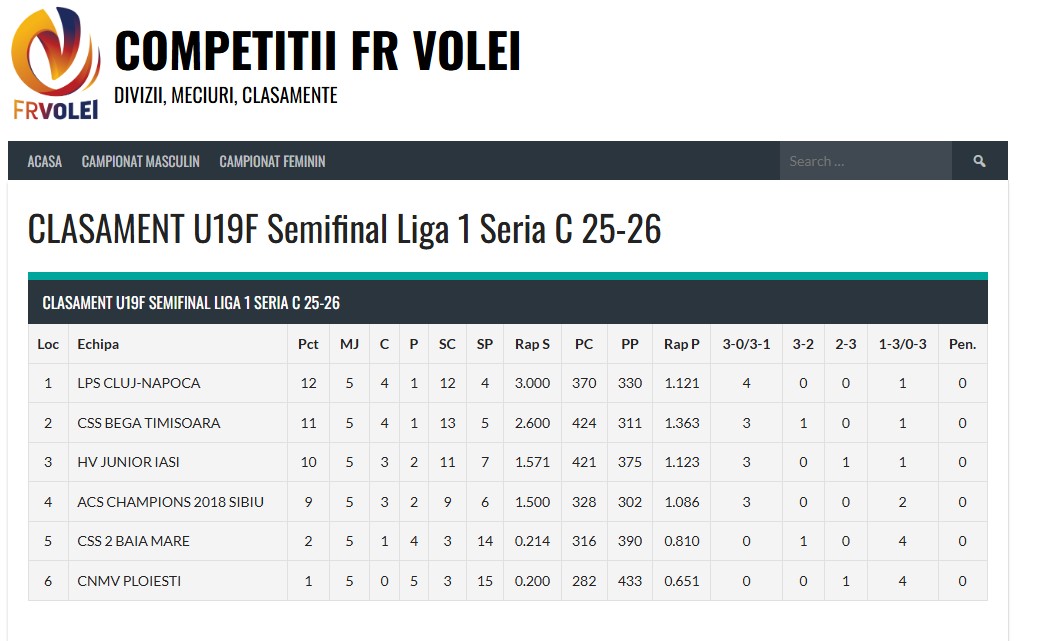Click the 3-0/3-1 column header
1038x641 pixels.
pos(746,344)
